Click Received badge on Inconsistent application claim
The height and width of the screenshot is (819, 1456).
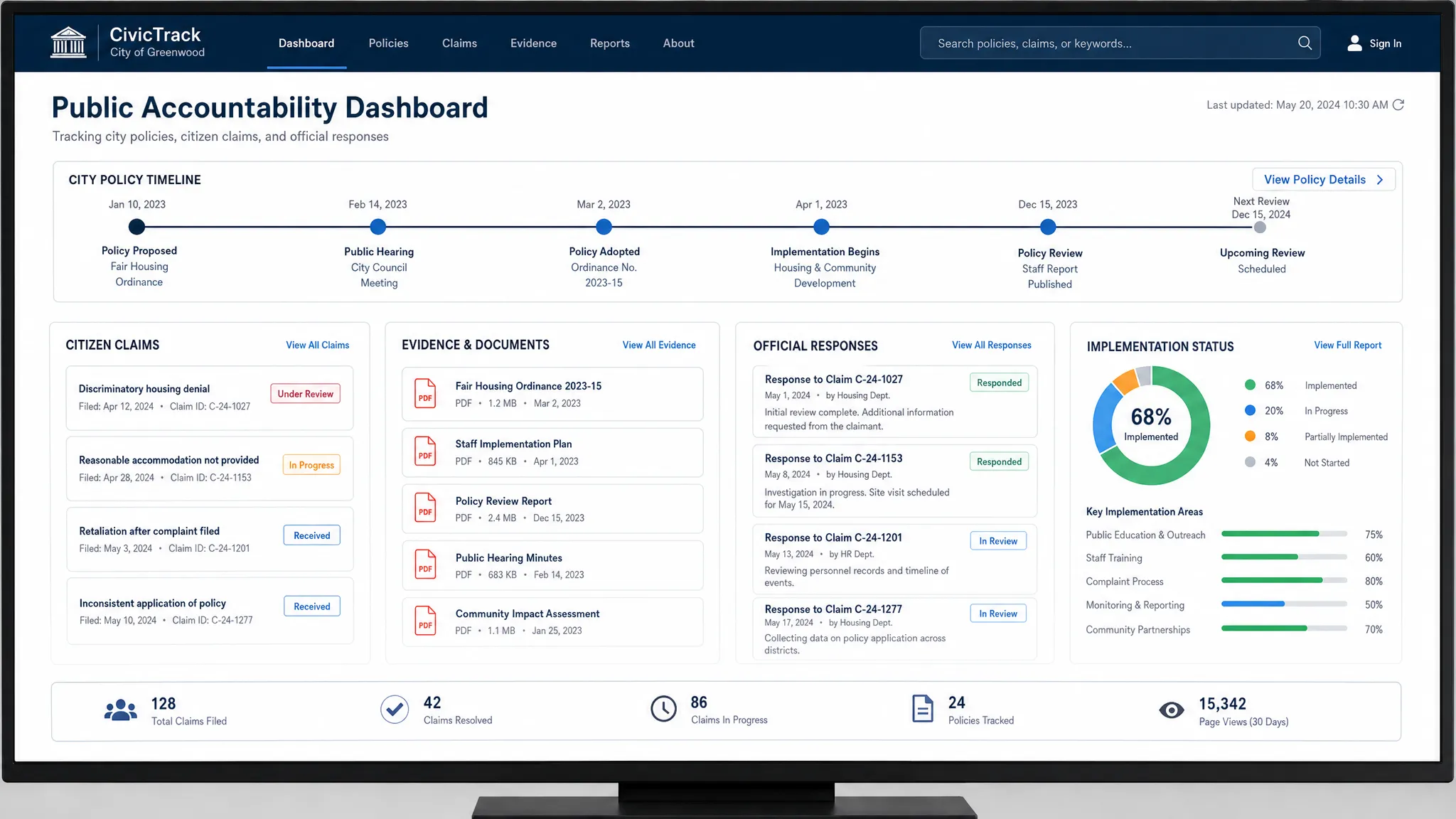[x=311, y=606]
